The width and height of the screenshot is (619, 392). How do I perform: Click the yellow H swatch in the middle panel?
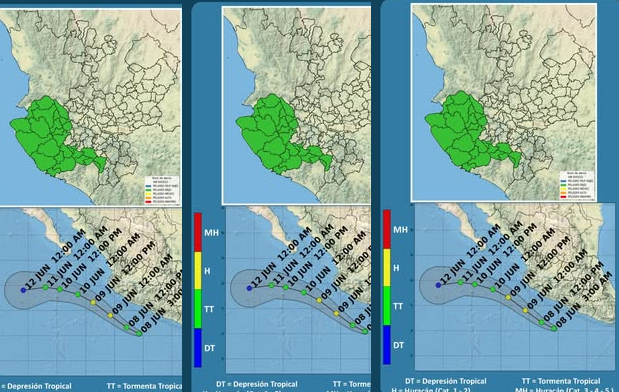click(198, 270)
